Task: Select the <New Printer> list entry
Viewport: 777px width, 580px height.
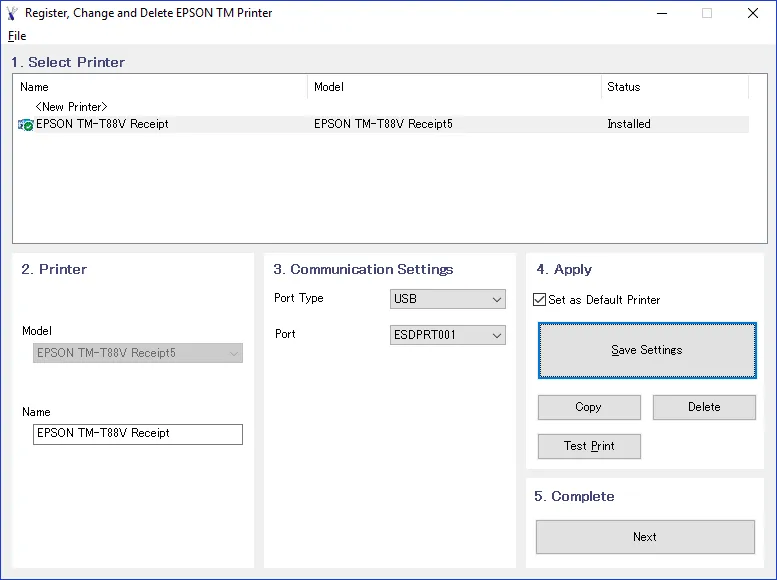Action: point(71,107)
